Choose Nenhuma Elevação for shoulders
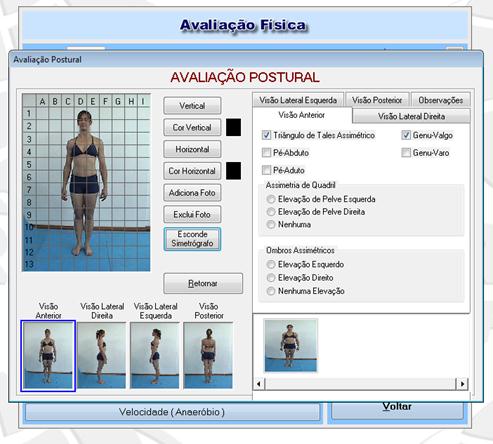 pos(271,291)
